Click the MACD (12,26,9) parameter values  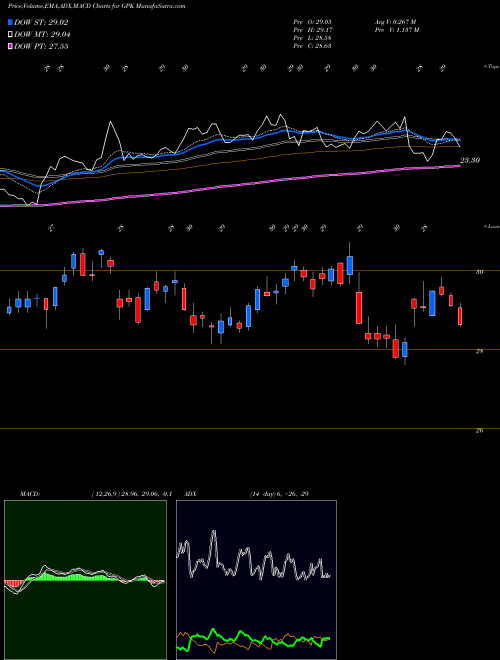pyautogui.click(x=132, y=494)
